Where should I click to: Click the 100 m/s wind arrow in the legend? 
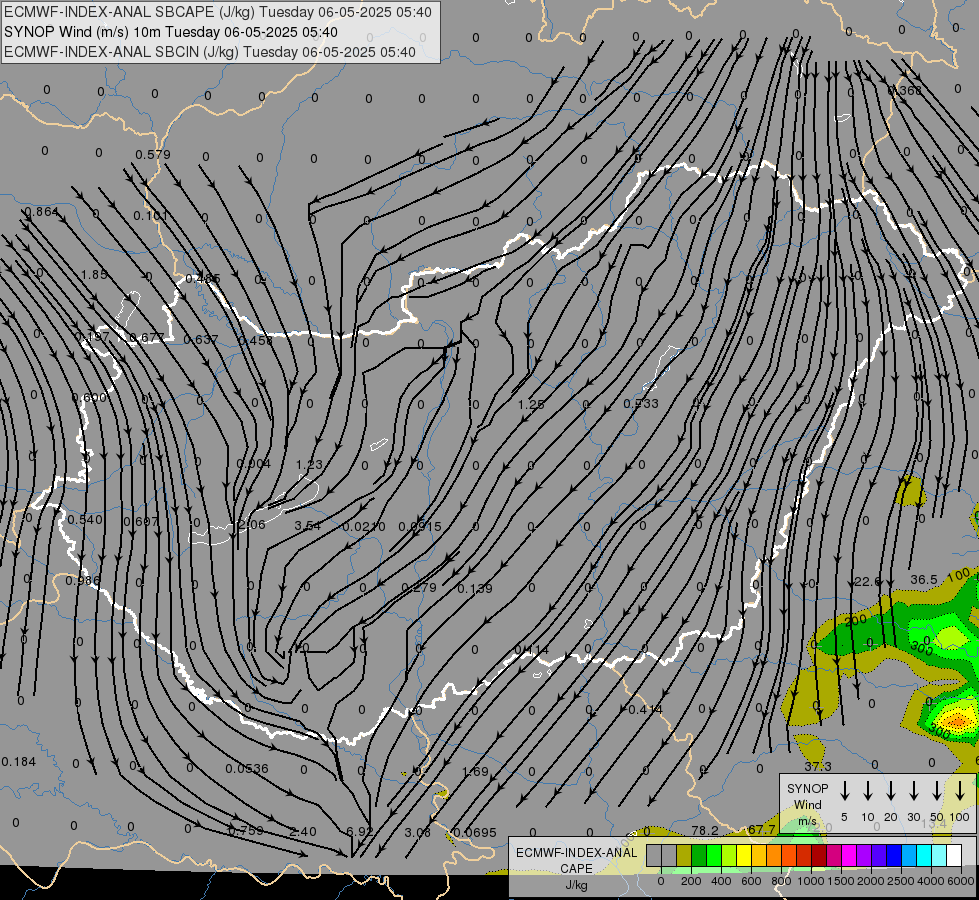click(x=960, y=791)
